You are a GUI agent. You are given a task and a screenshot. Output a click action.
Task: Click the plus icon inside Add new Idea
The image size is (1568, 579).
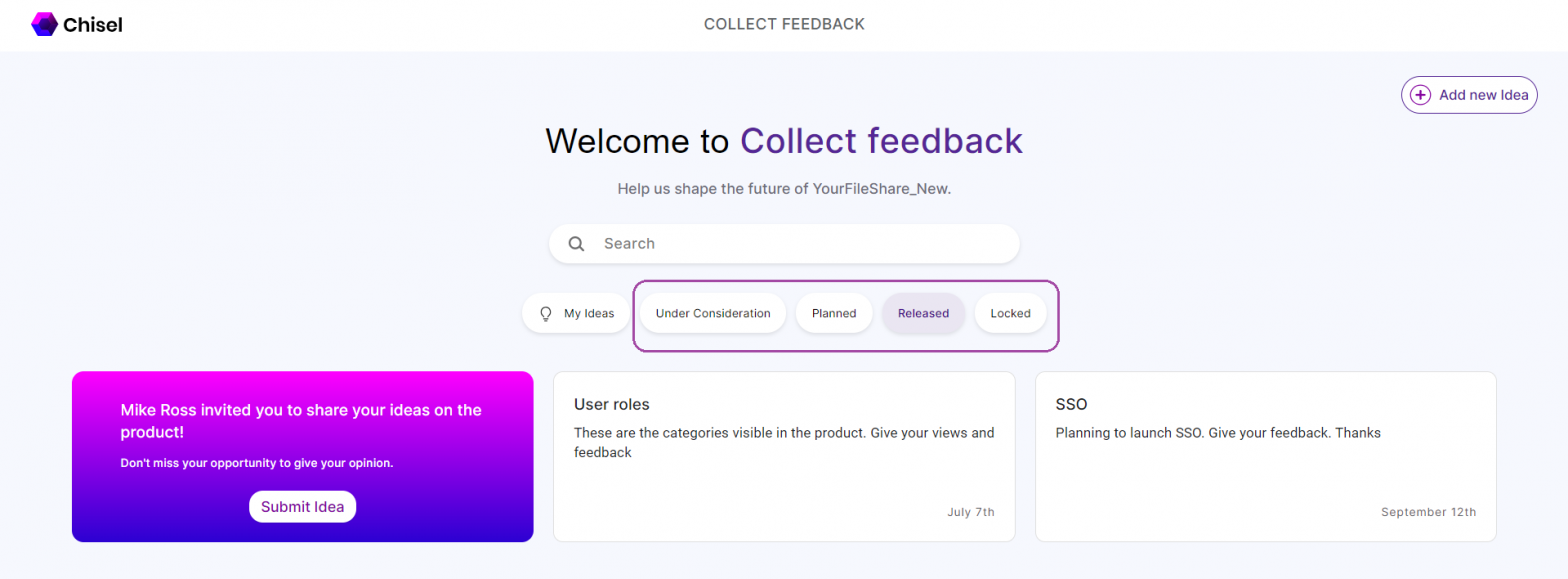[x=1421, y=94]
